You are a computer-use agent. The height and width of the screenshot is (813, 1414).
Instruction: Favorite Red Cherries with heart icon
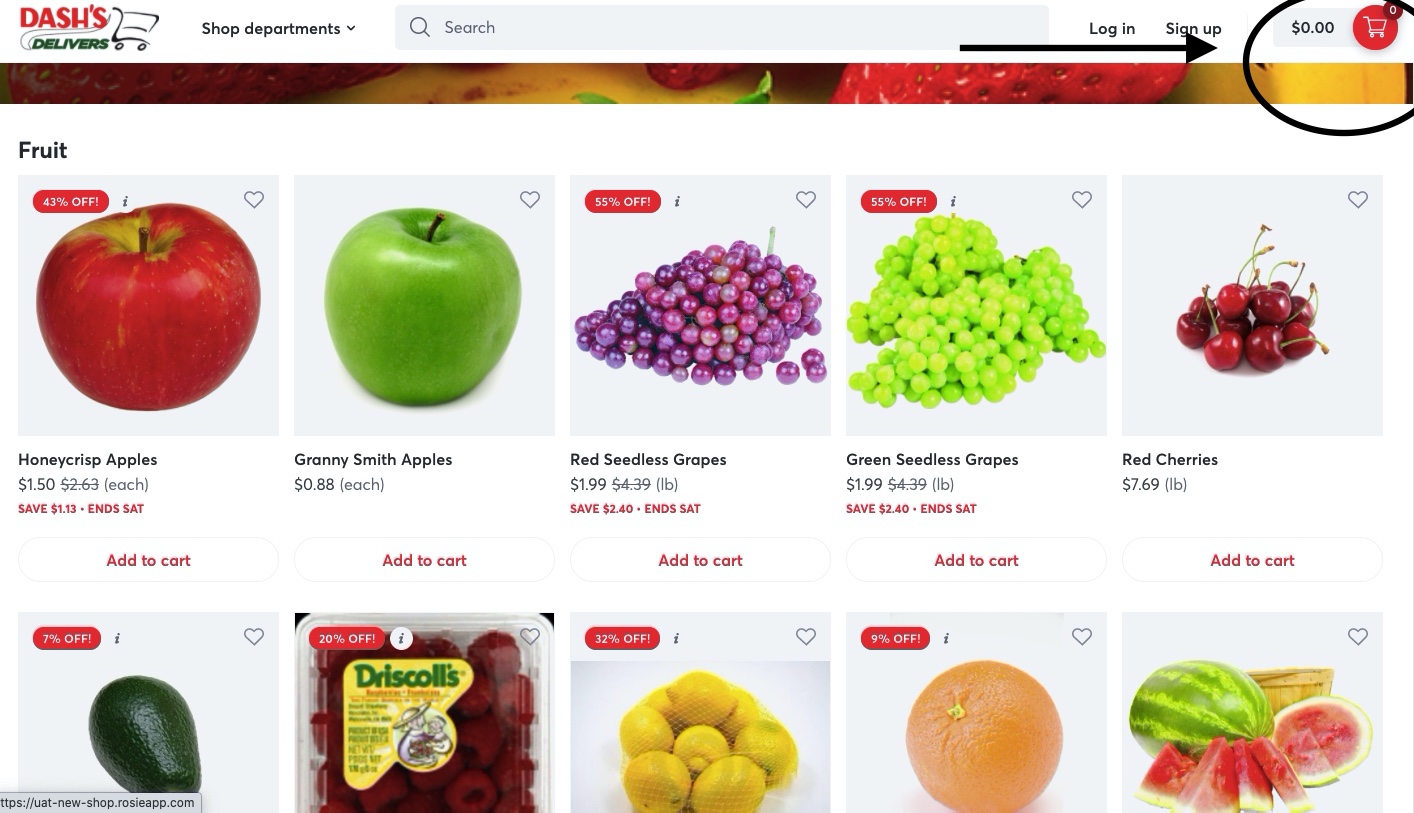coord(1358,200)
